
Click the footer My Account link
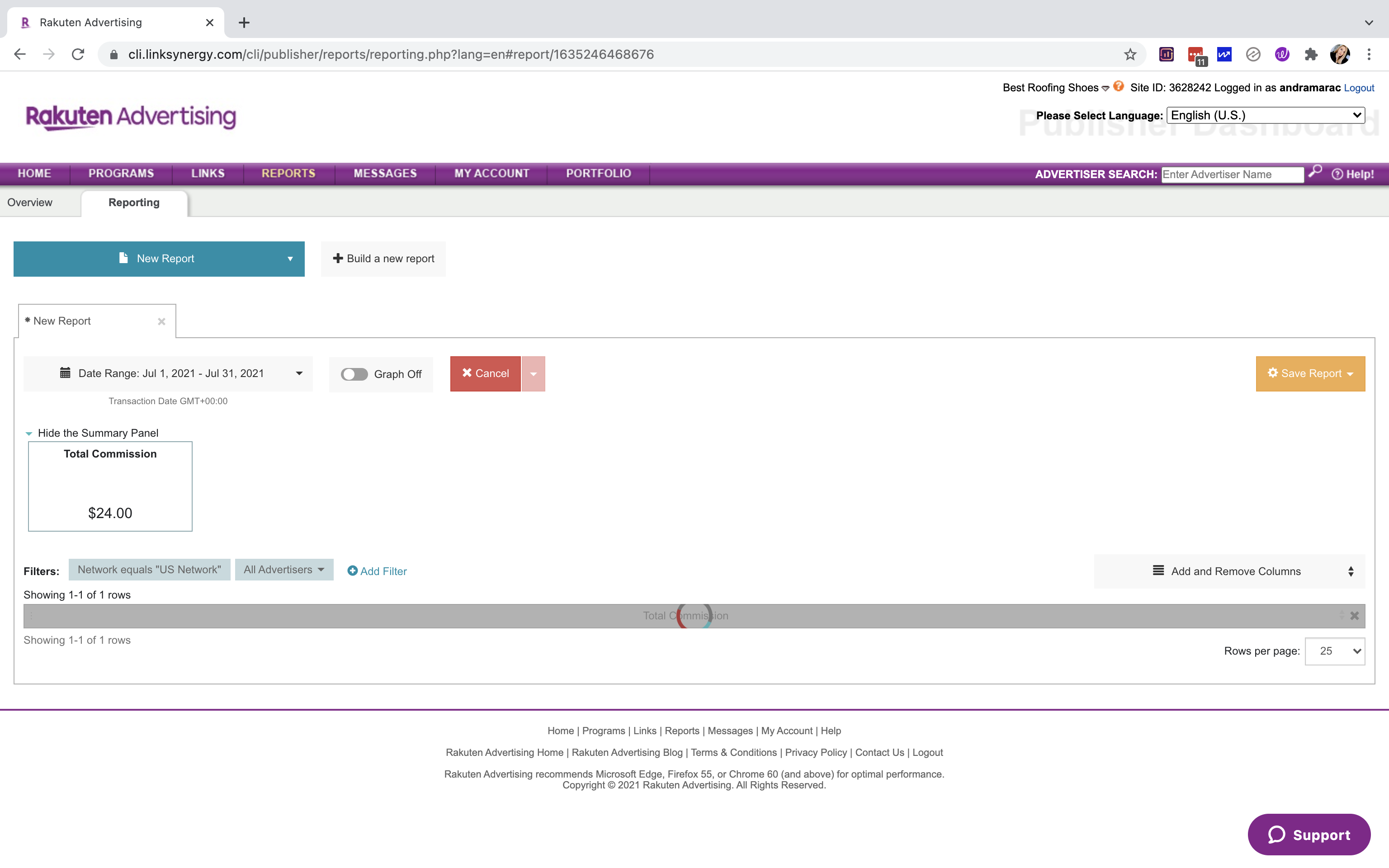click(x=786, y=731)
